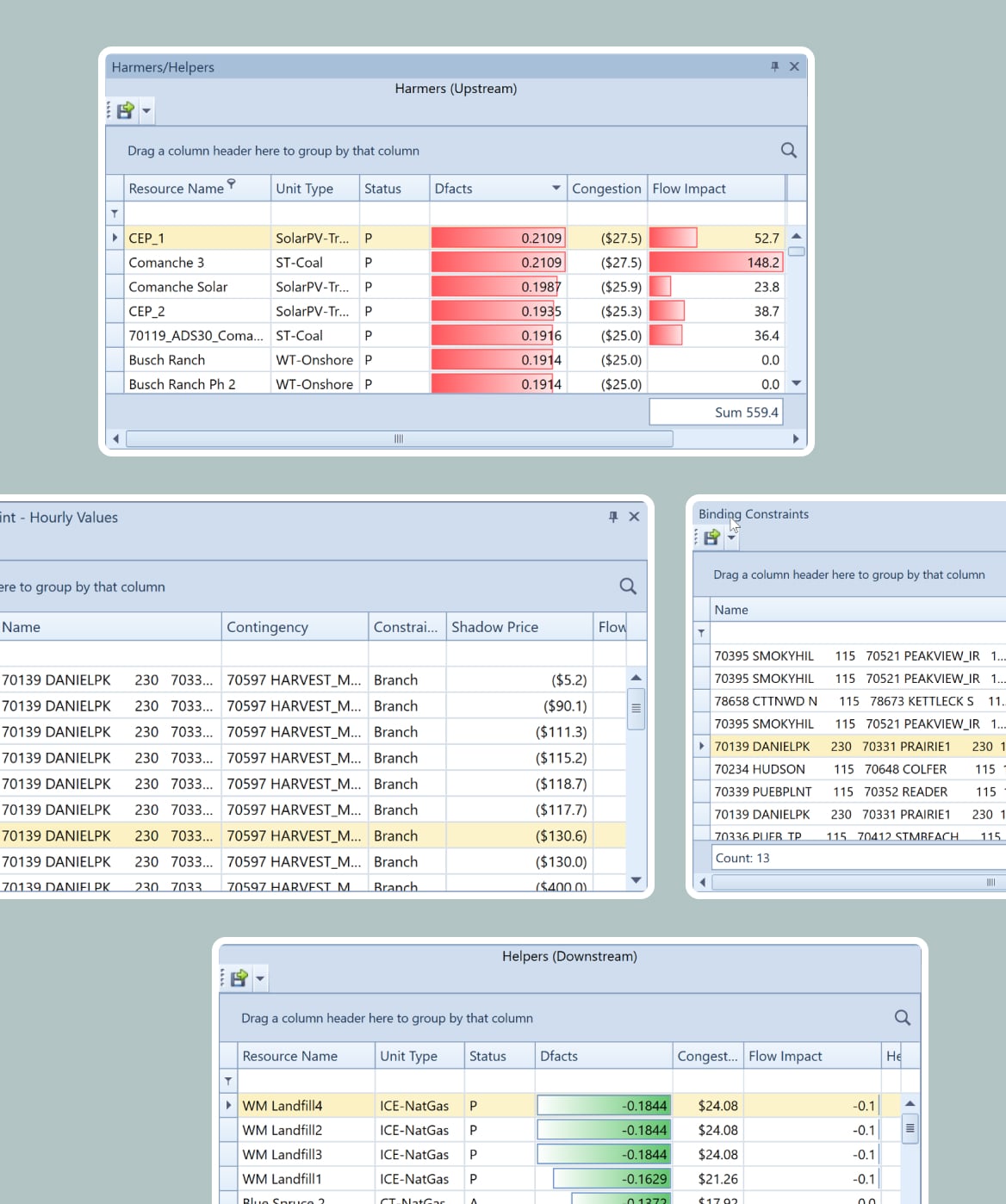Open search in Helpers (Downstream) grid
Viewport: 1006px width, 1204px height.
[x=902, y=1018]
